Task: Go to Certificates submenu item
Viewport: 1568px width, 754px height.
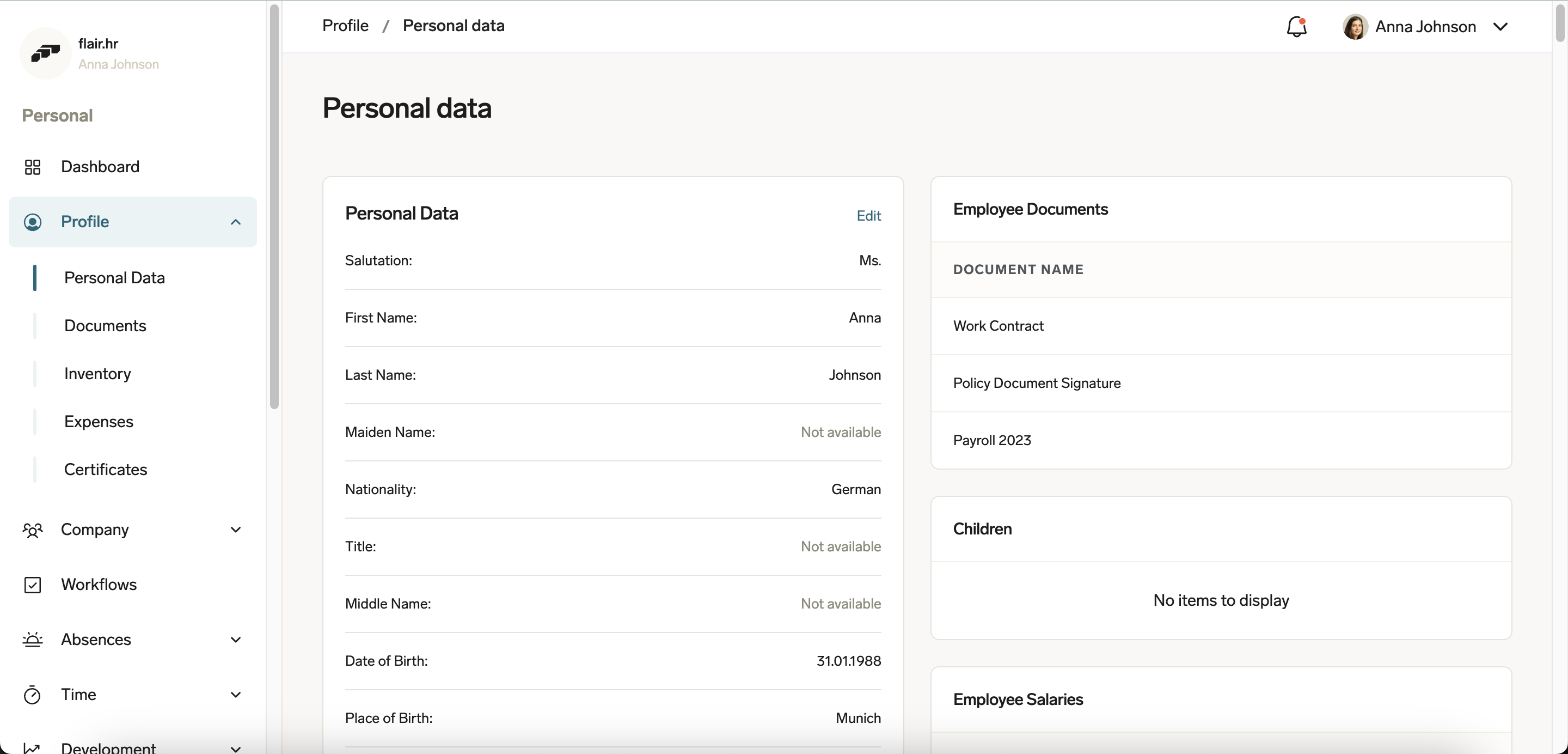Action: (105, 470)
